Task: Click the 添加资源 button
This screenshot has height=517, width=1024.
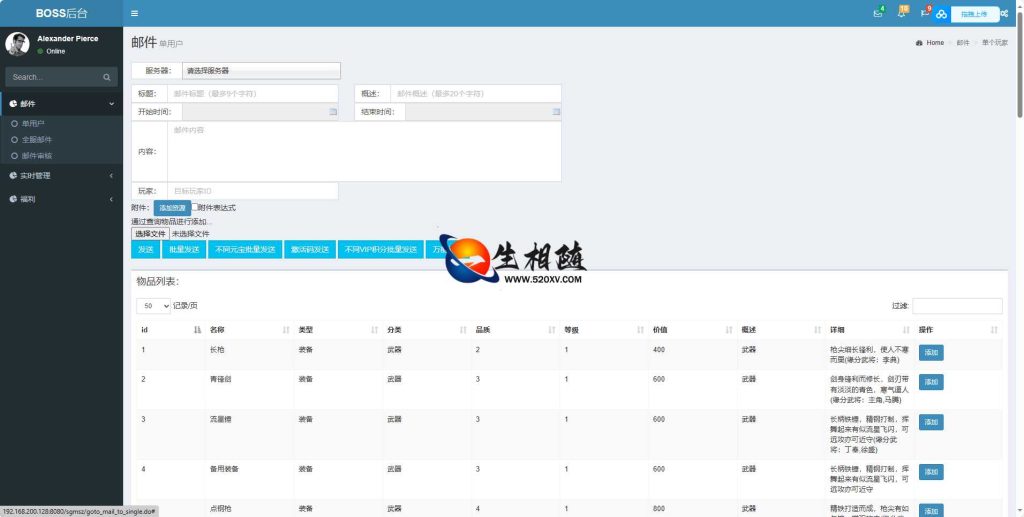Action: pyautogui.click(x=172, y=208)
